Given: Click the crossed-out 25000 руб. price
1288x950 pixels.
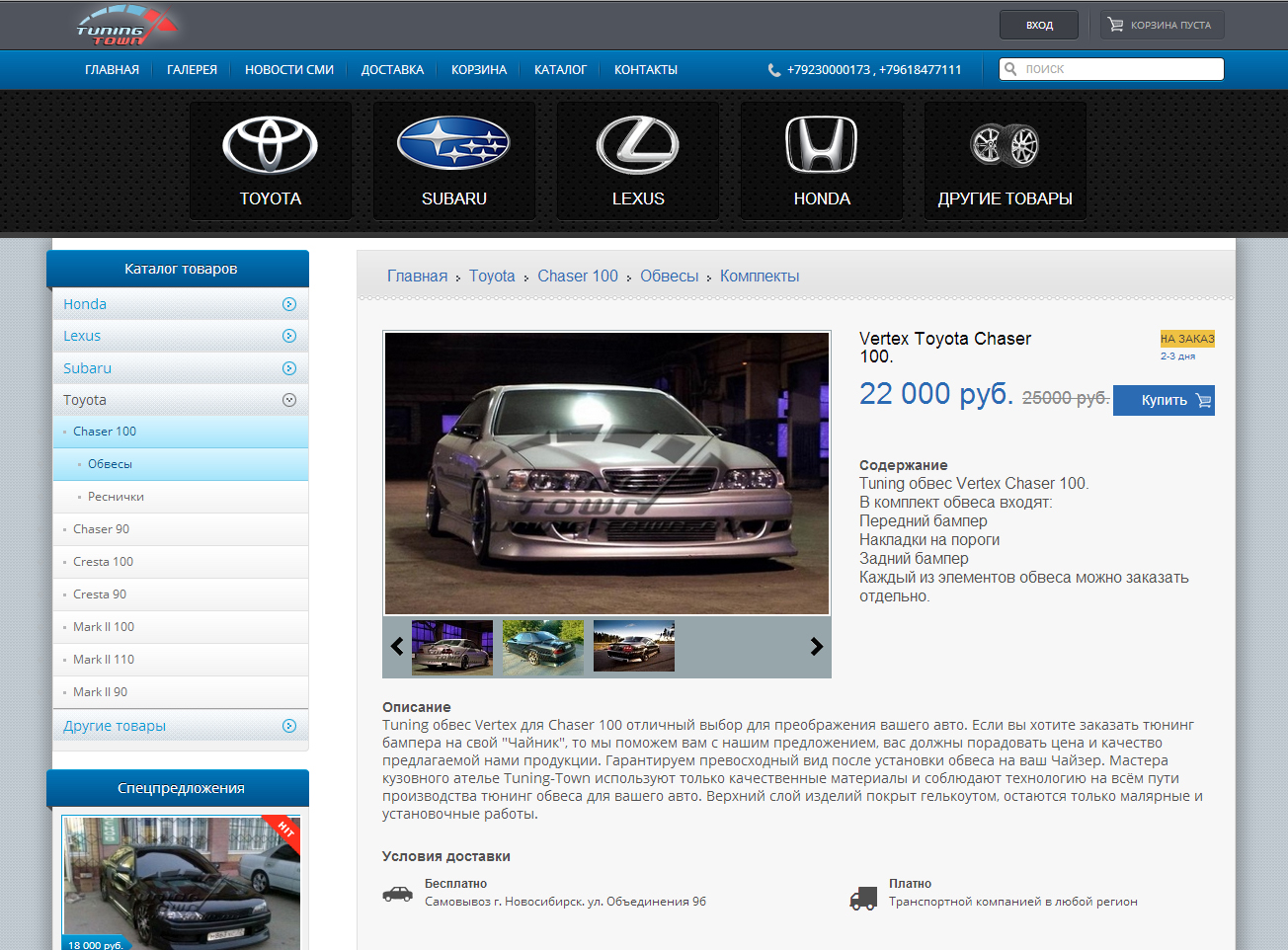Looking at the screenshot, I should coord(1066,397).
